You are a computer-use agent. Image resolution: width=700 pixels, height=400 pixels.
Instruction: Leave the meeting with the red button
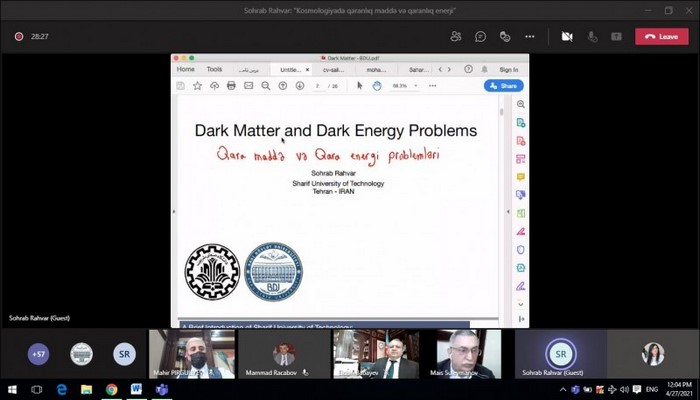(661, 36)
